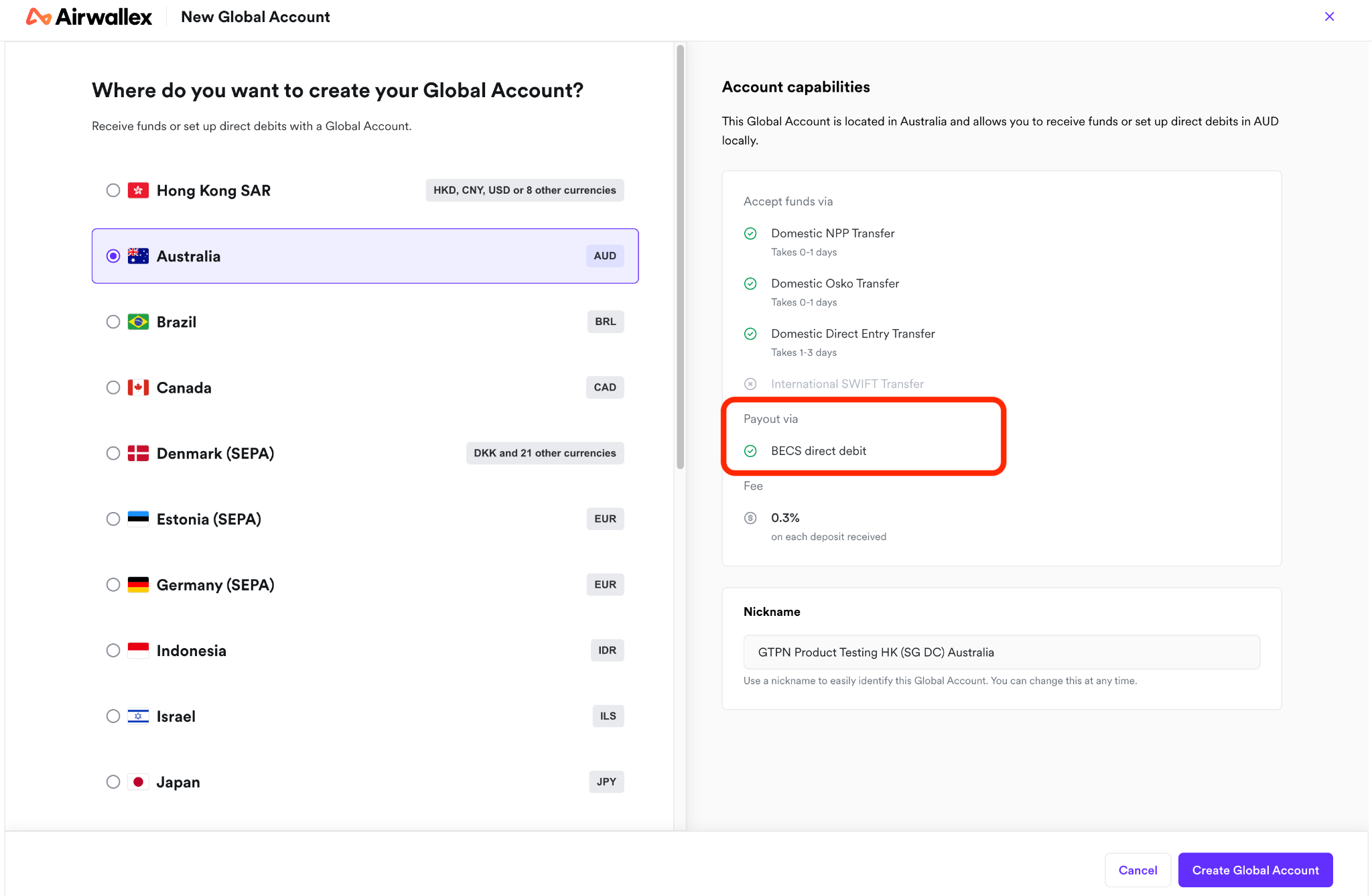Click the Estonian flag icon
Image resolution: width=1372 pixels, height=896 pixels.
(138, 519)
